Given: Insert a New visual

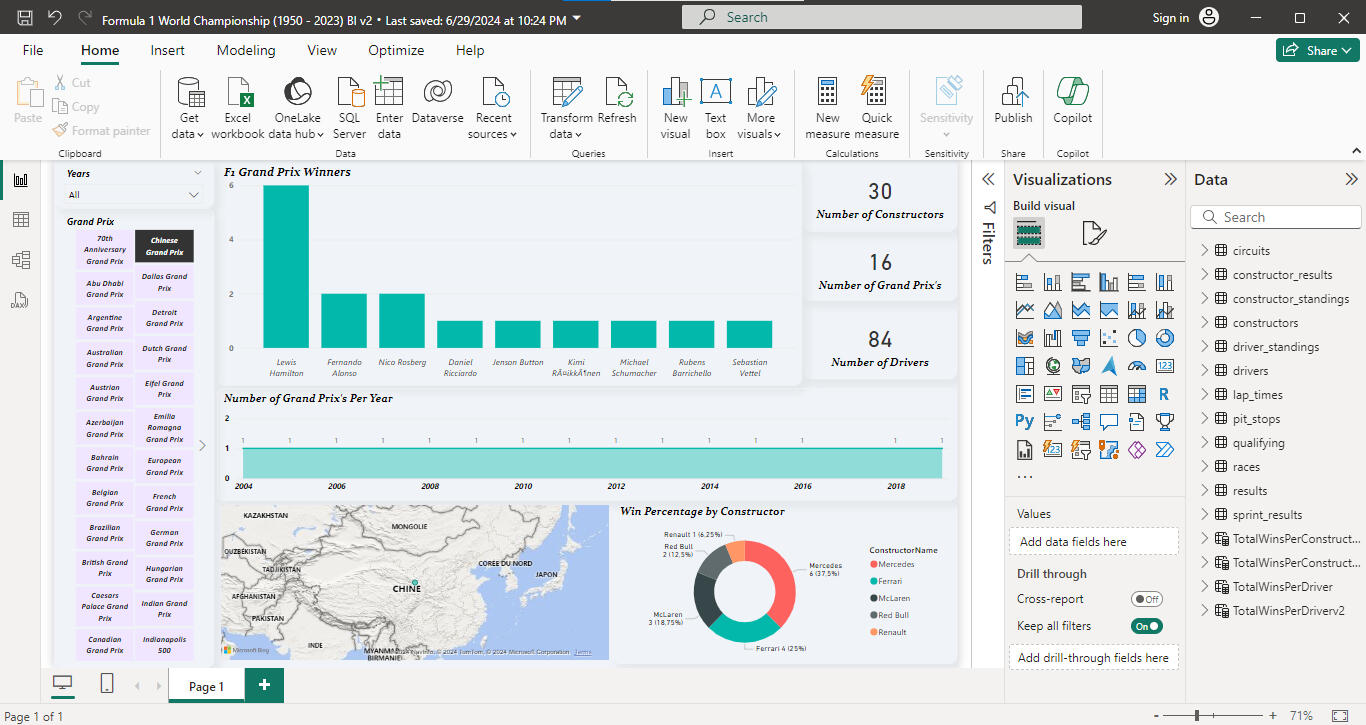Looking at the screenshot, I should pos(676,93).
